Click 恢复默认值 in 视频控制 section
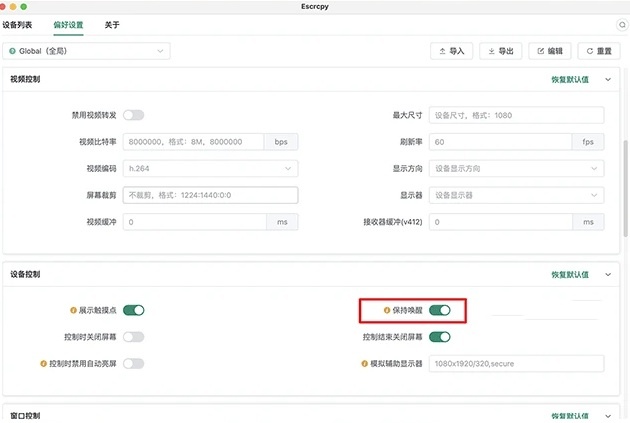The height and width of the screenshot is (423, 630). 570,80
